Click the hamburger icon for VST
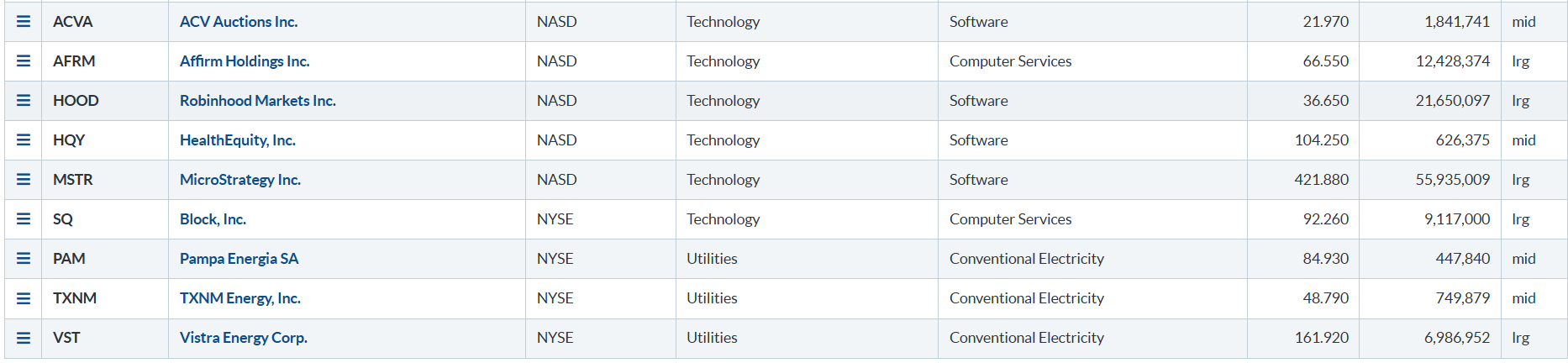Image resolution: width=1568 pixels, height=363 pixels. [24, 338]
